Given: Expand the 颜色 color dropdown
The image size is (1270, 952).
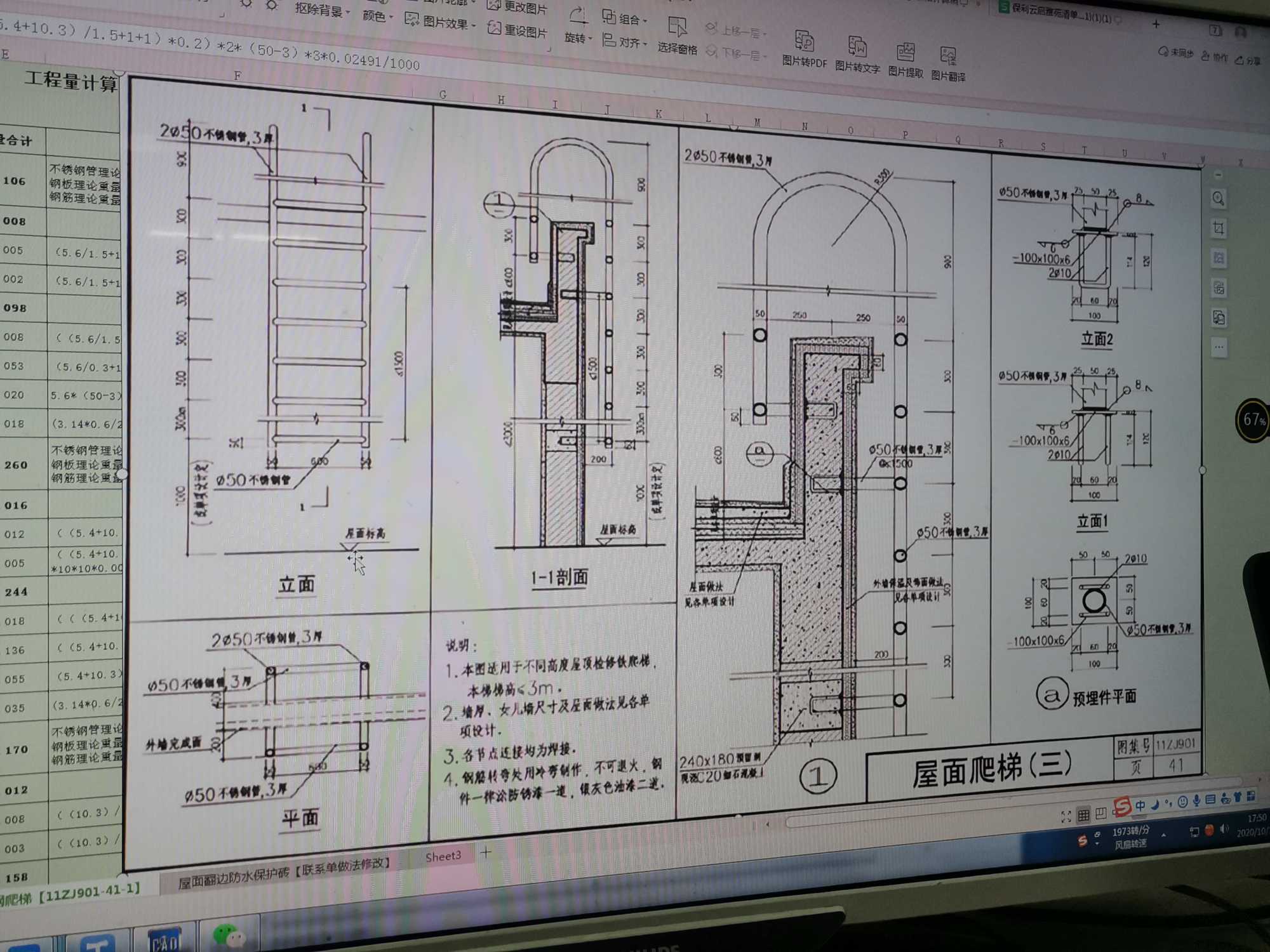Looking at the screenshot, I should [377, 15].
